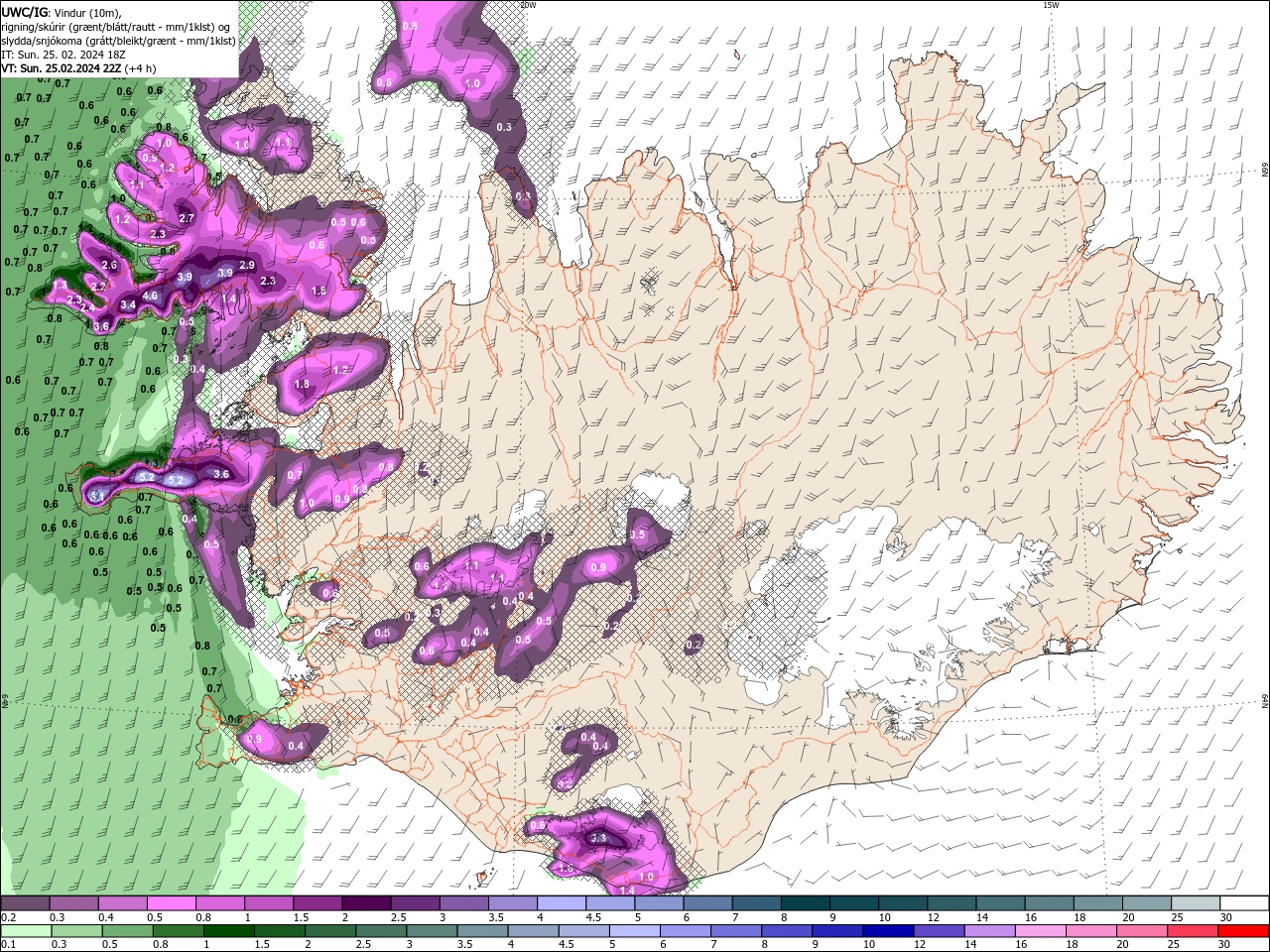Click the 0.1 label under the bottom legend row
The width and height of the screenshot is (1270, 952).
point(8,945)
